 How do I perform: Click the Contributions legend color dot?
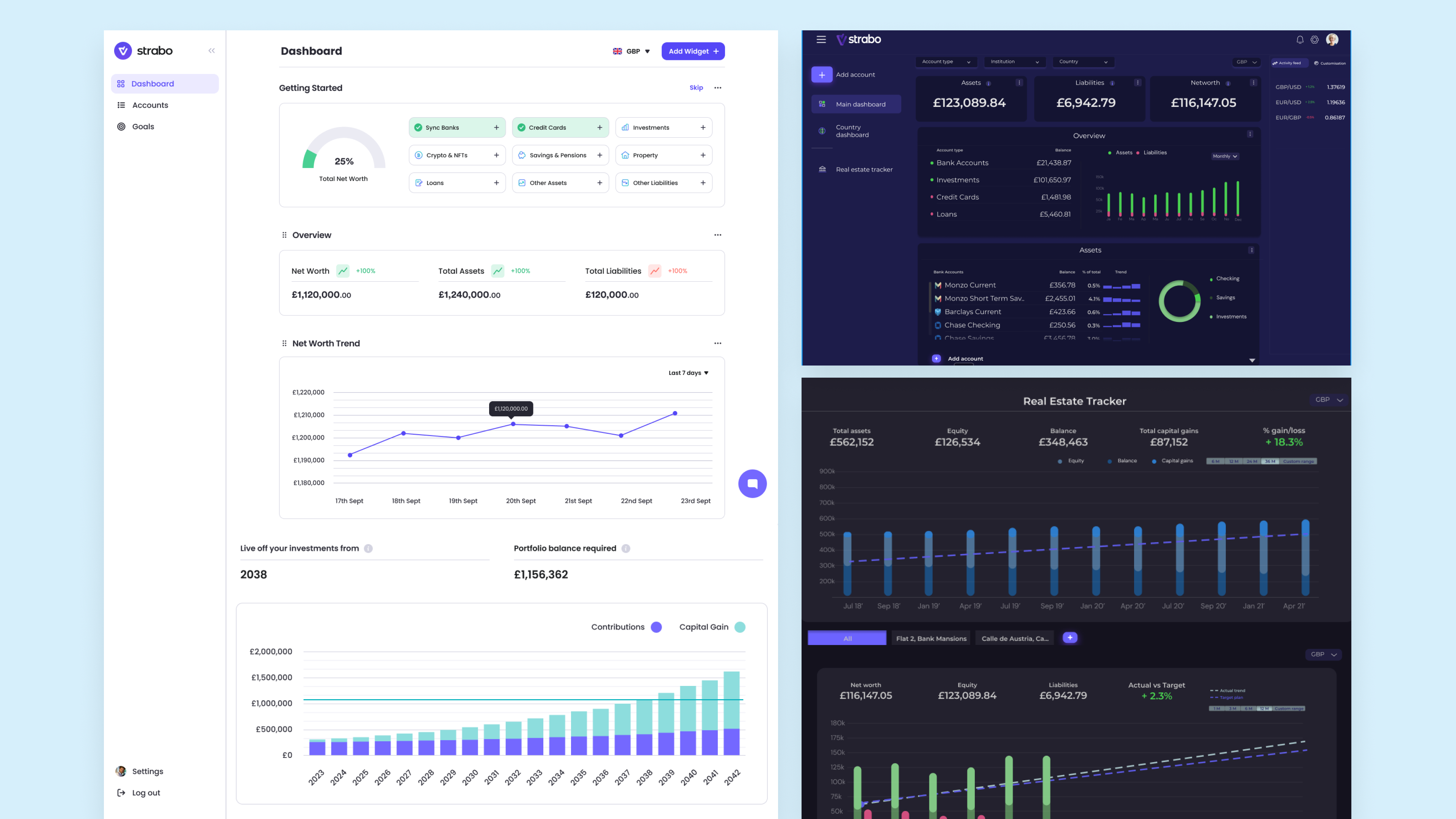[656, 627]
